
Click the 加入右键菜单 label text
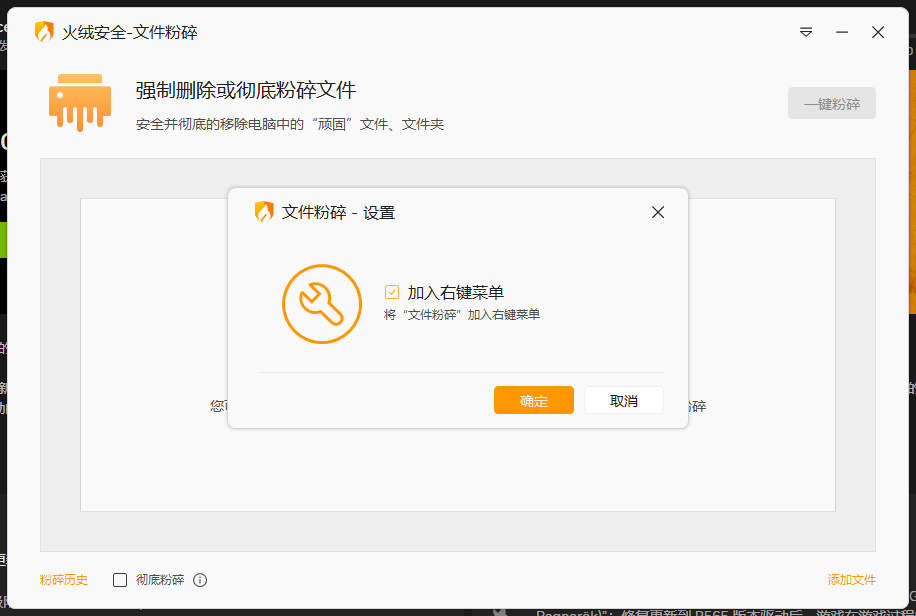(x=456, y=292)
